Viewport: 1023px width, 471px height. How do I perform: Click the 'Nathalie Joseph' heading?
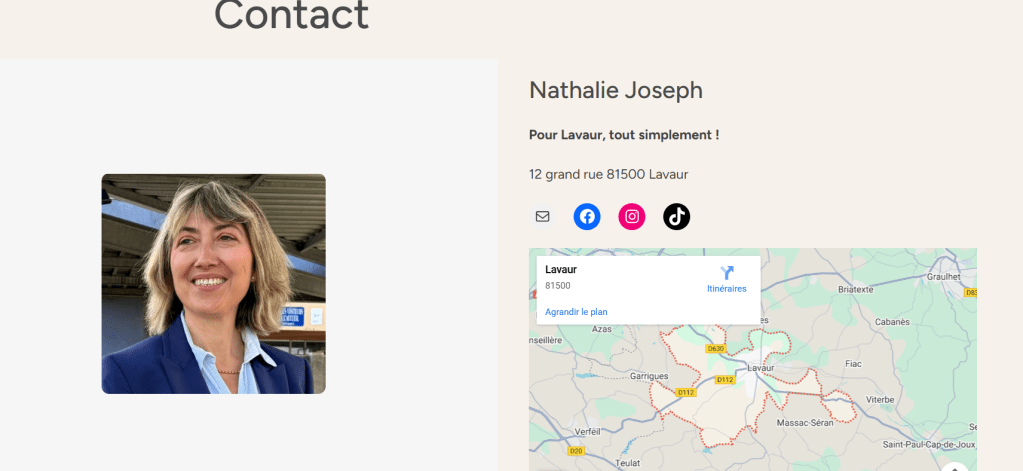pyautogui.click(x=615, y=90)
